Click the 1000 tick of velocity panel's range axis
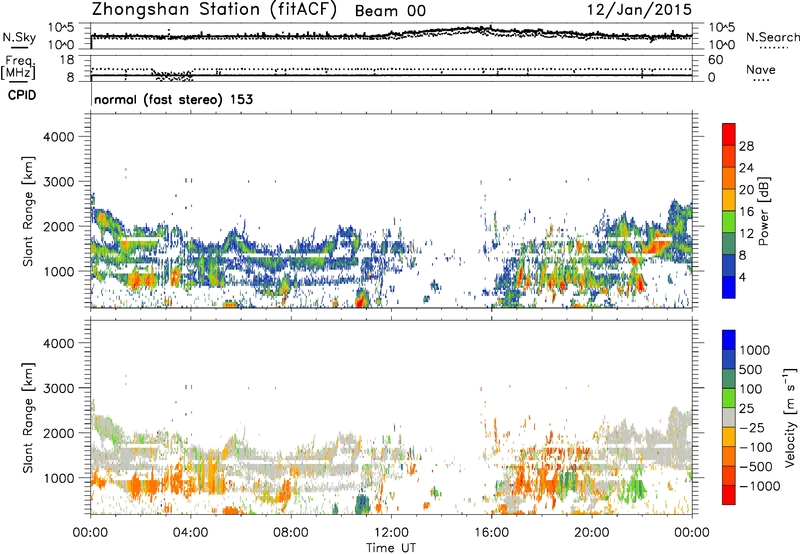 pyautogui.click(x=58, y=478)
